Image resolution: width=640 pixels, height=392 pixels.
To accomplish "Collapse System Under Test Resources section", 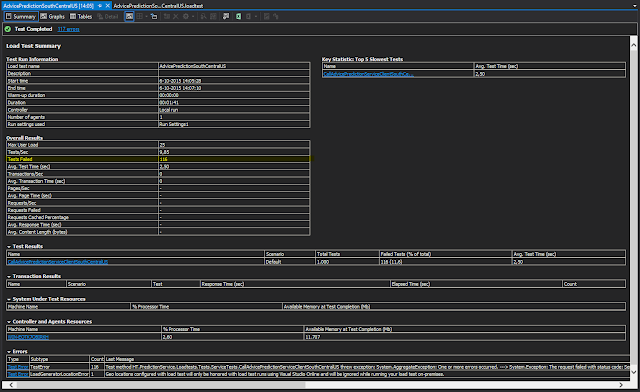I will [9, 299].
